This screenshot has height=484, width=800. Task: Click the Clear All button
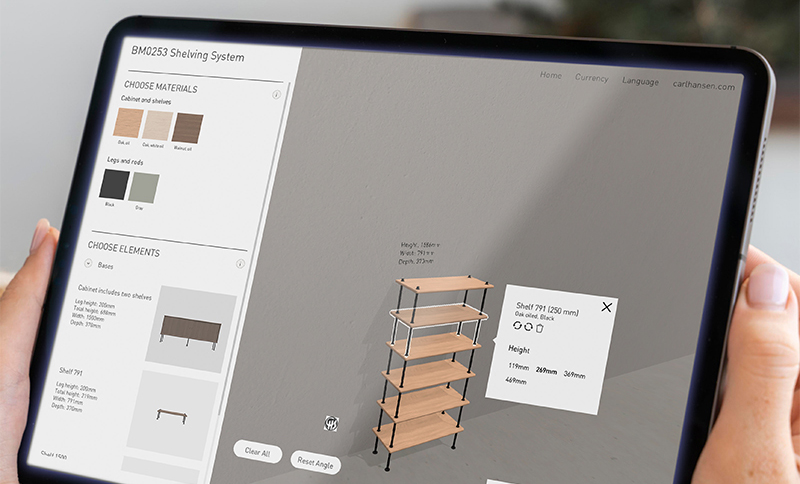click(258, 452)
